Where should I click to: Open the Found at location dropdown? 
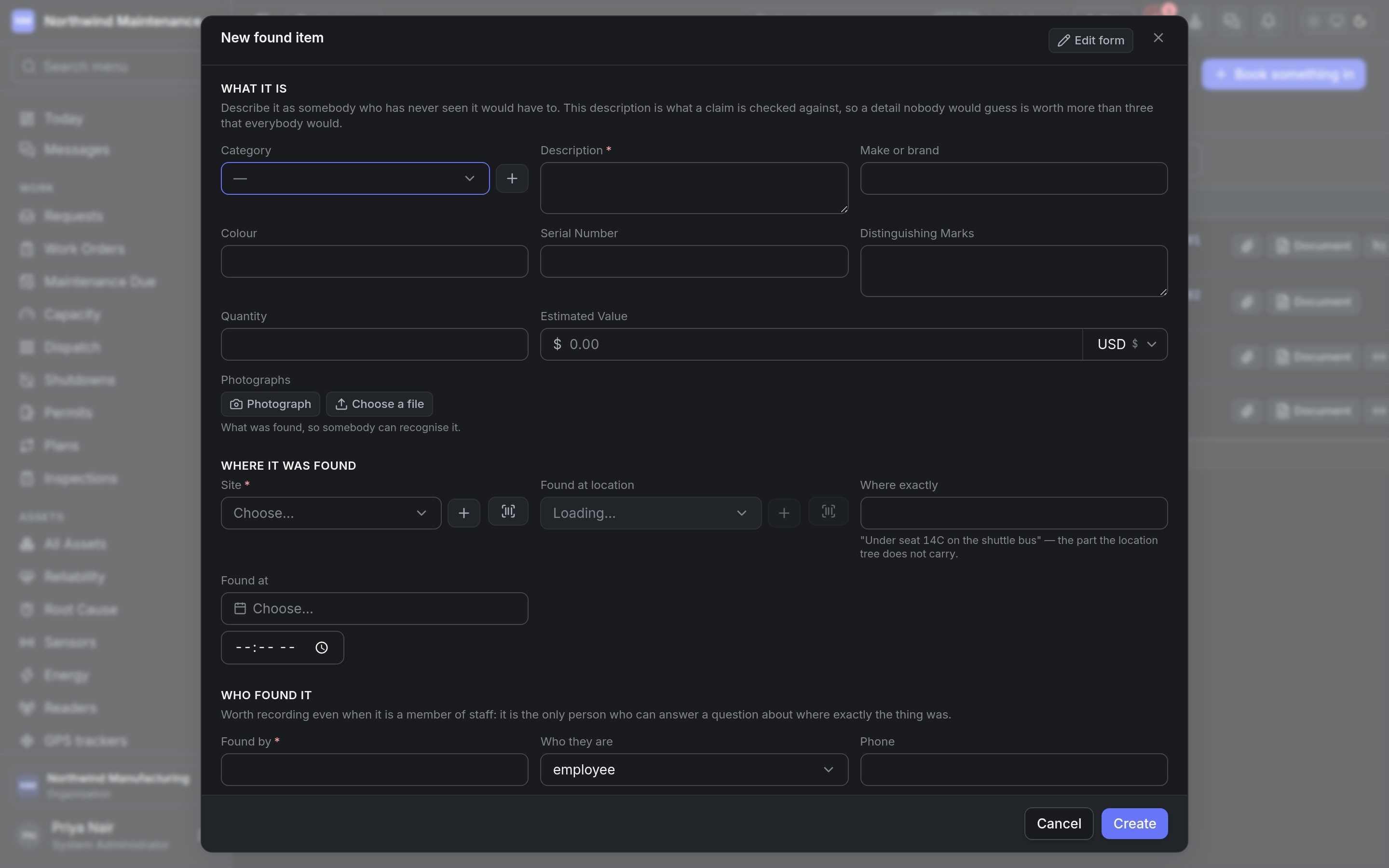click(650, 513)
